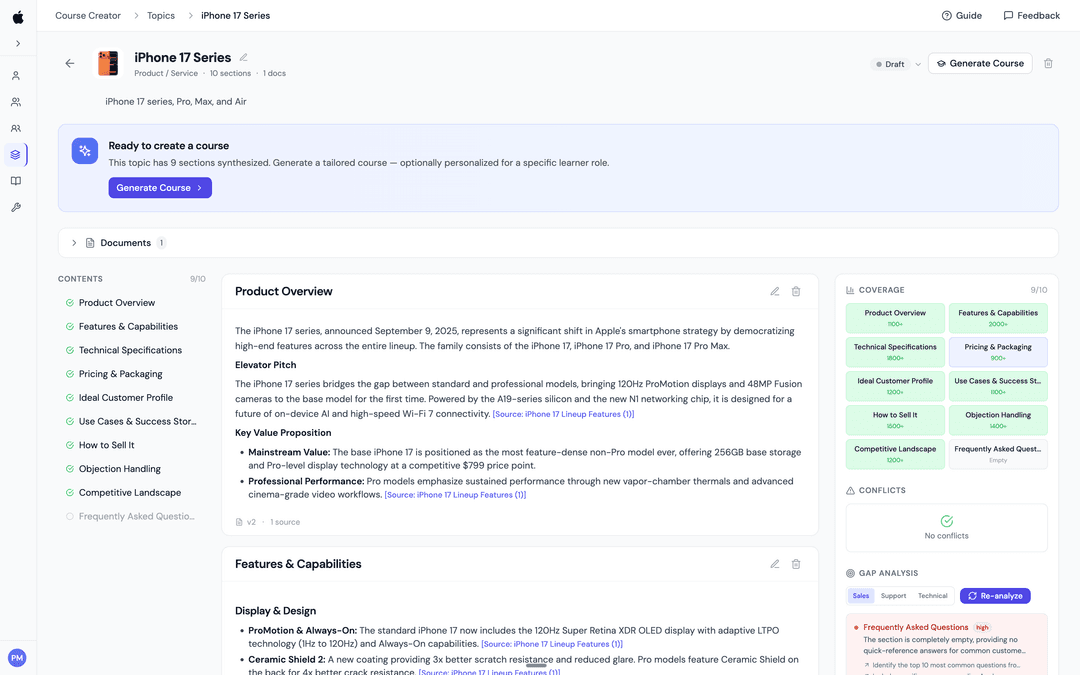Screen dimensions: 1080x675
Task: Edit the Product Overview section with pencil icon
Action: (774, 291)
